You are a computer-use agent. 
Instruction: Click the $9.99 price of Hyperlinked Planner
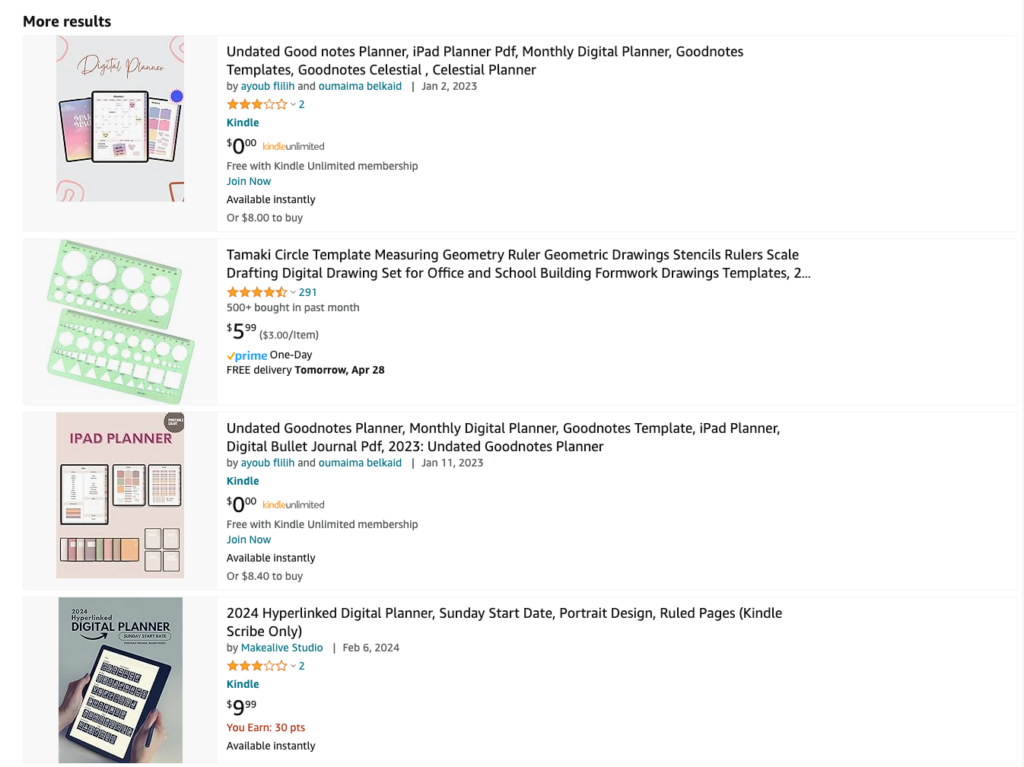242,707
